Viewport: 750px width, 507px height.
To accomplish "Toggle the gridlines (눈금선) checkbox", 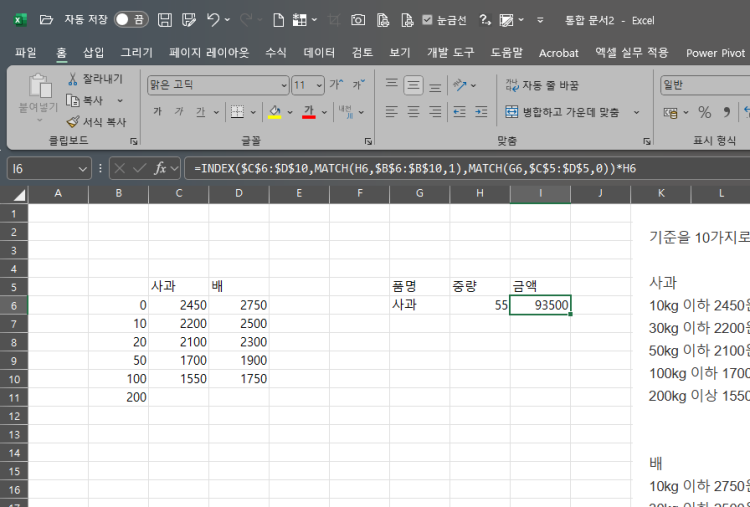I will click(428, 19).
